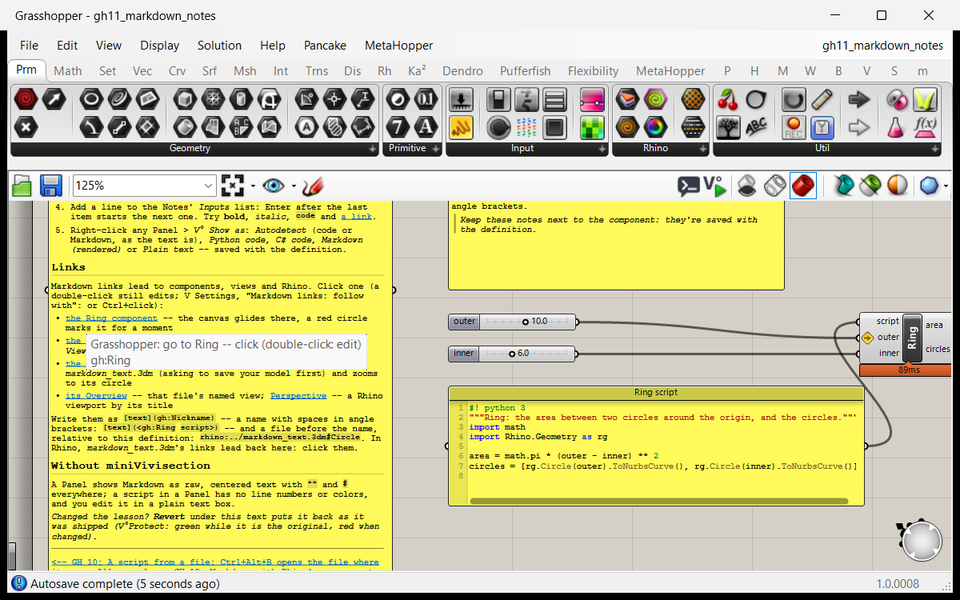Open the MetaHopper menu
The height and width of the screenshot is (600, 960).
[x=399, y=45]
